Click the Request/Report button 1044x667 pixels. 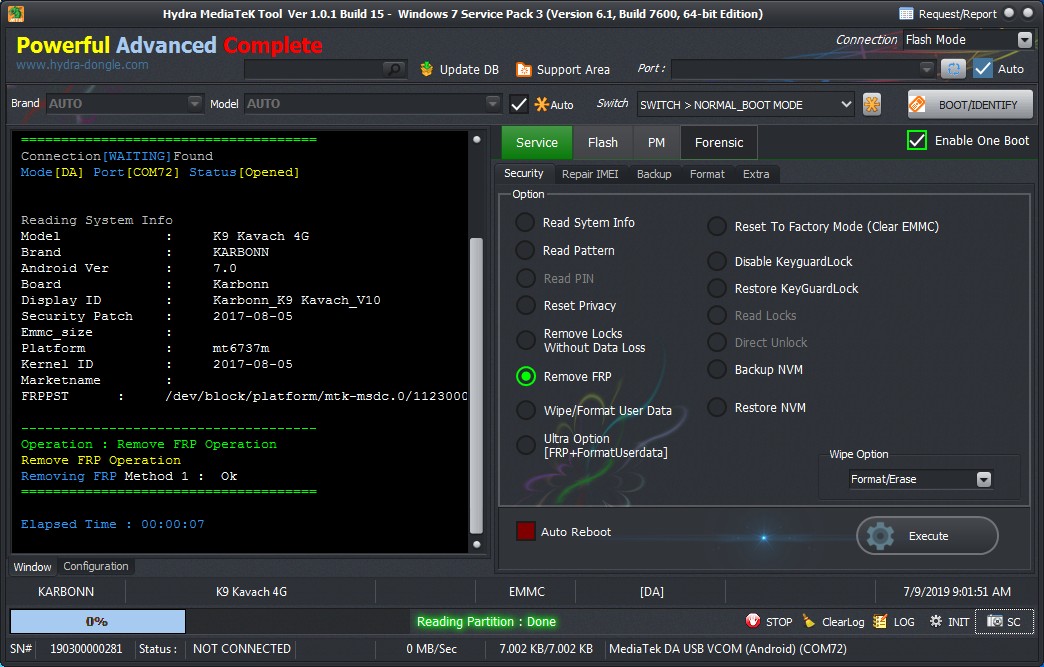[948, 13]
